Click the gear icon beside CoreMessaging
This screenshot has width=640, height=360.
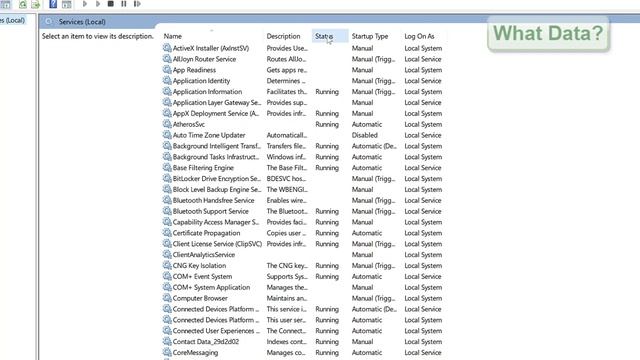pyautogui.click(x=167, y=352)
